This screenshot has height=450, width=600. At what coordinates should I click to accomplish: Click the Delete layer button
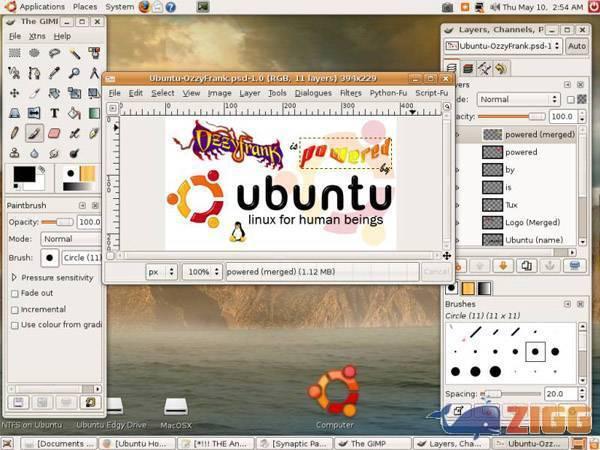click(574, 266)
